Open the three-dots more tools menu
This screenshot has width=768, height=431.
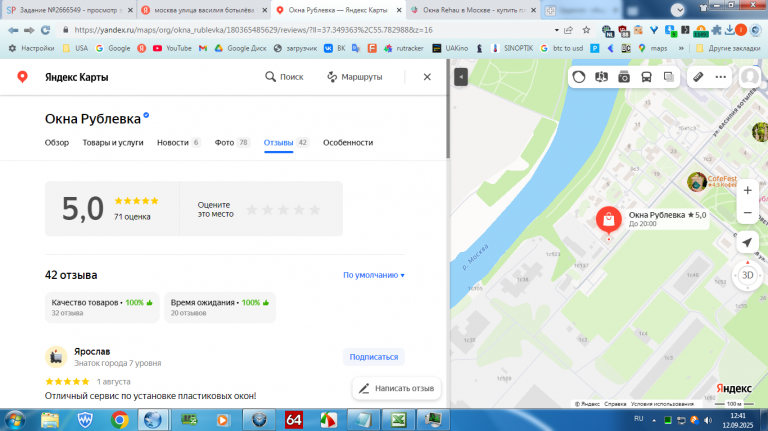coord(720,77)
